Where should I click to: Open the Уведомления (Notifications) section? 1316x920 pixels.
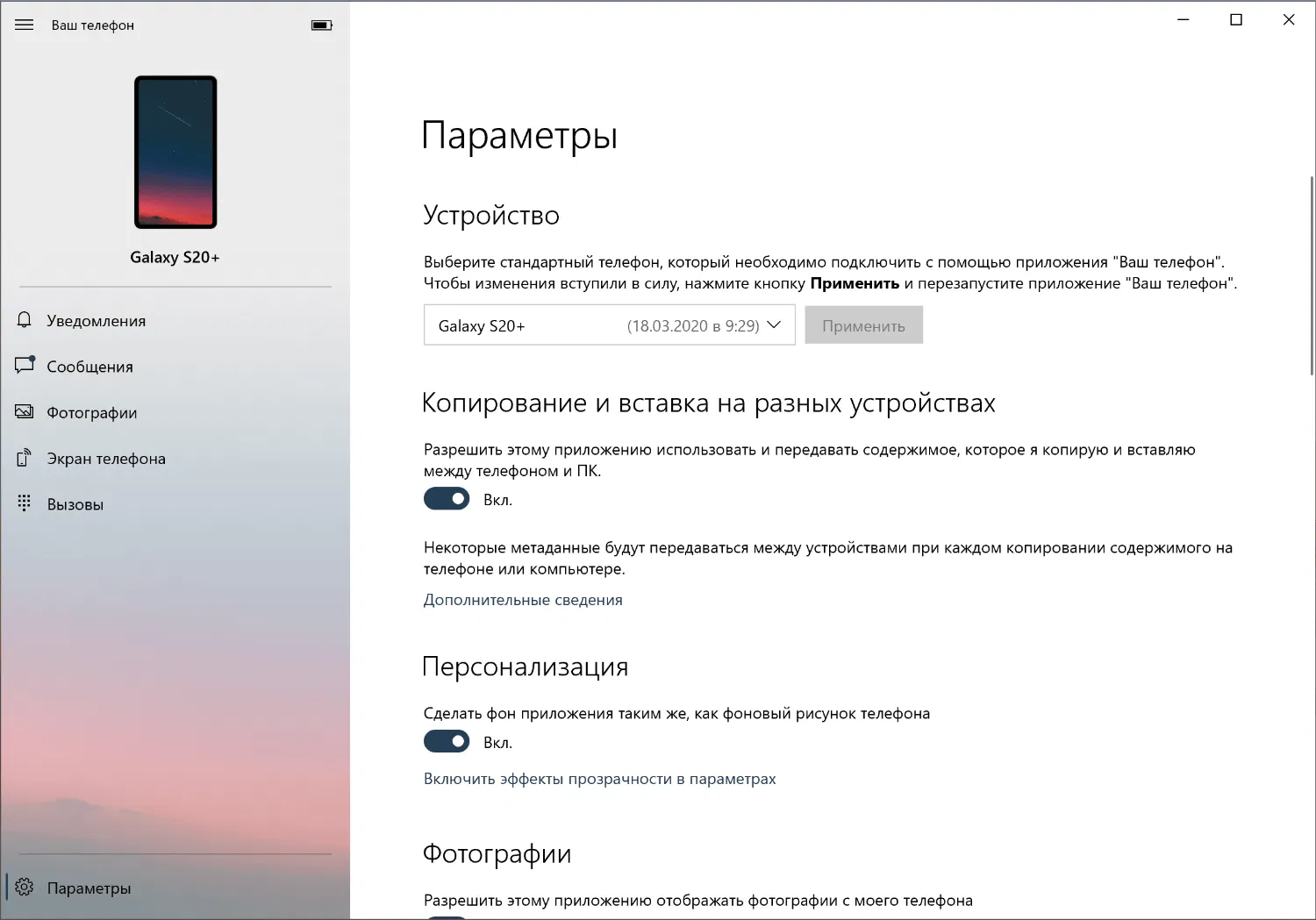point(95,320)
